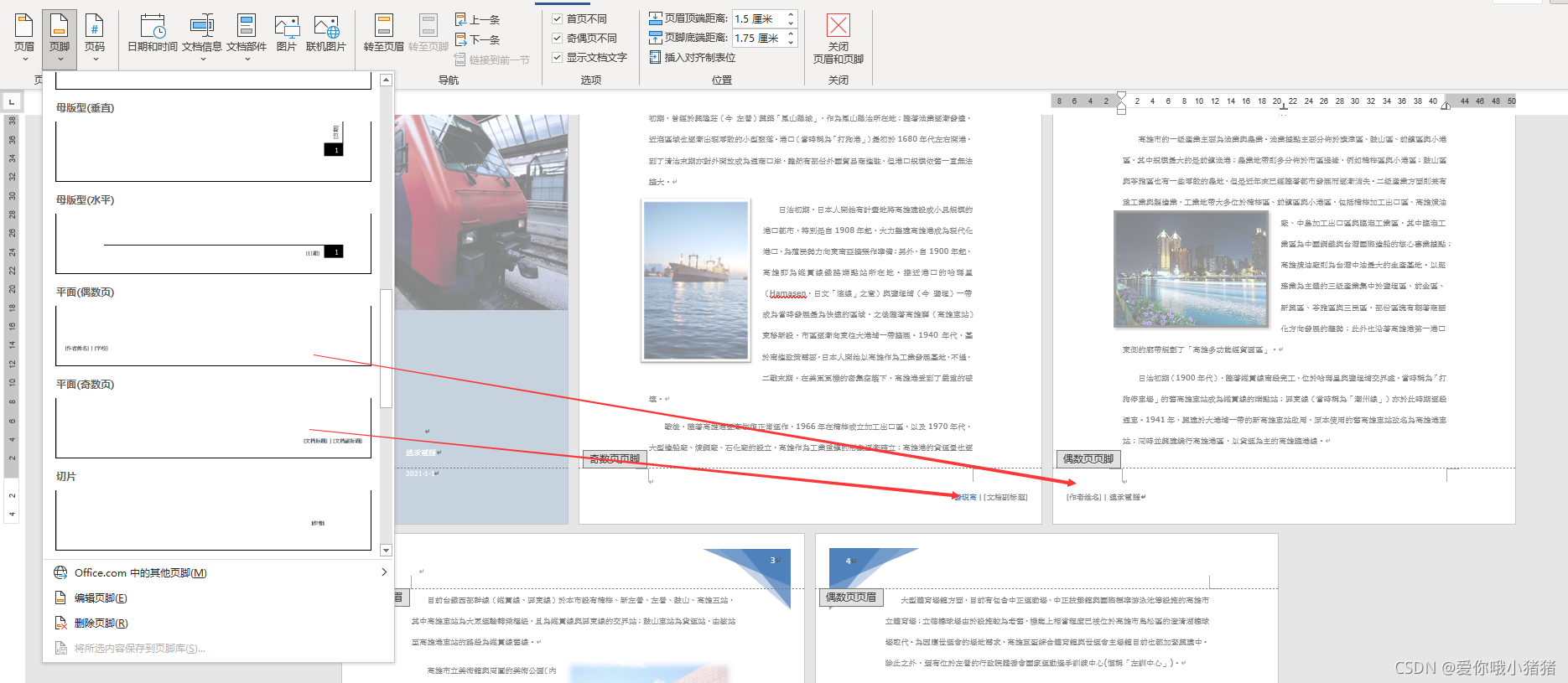Screen dimensions: 1568x683
Task: Click the ship photo in document
Action: pos(696,280)
